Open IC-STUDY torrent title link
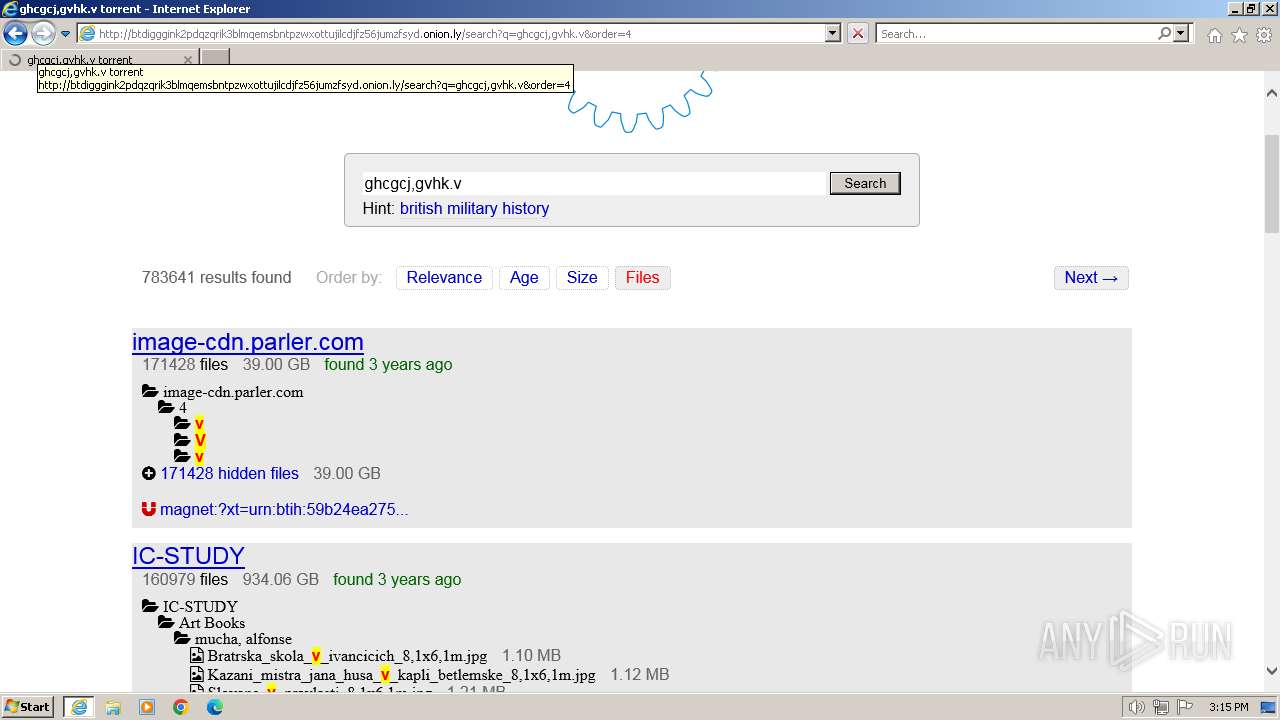This screenshot has height=720, width=1280. [188, 556]
